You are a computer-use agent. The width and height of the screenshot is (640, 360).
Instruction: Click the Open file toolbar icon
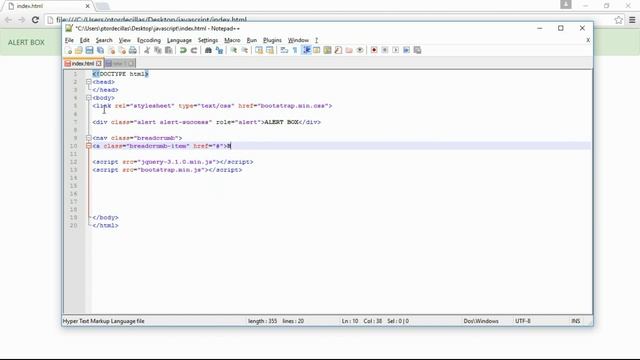tap(78, 50)
